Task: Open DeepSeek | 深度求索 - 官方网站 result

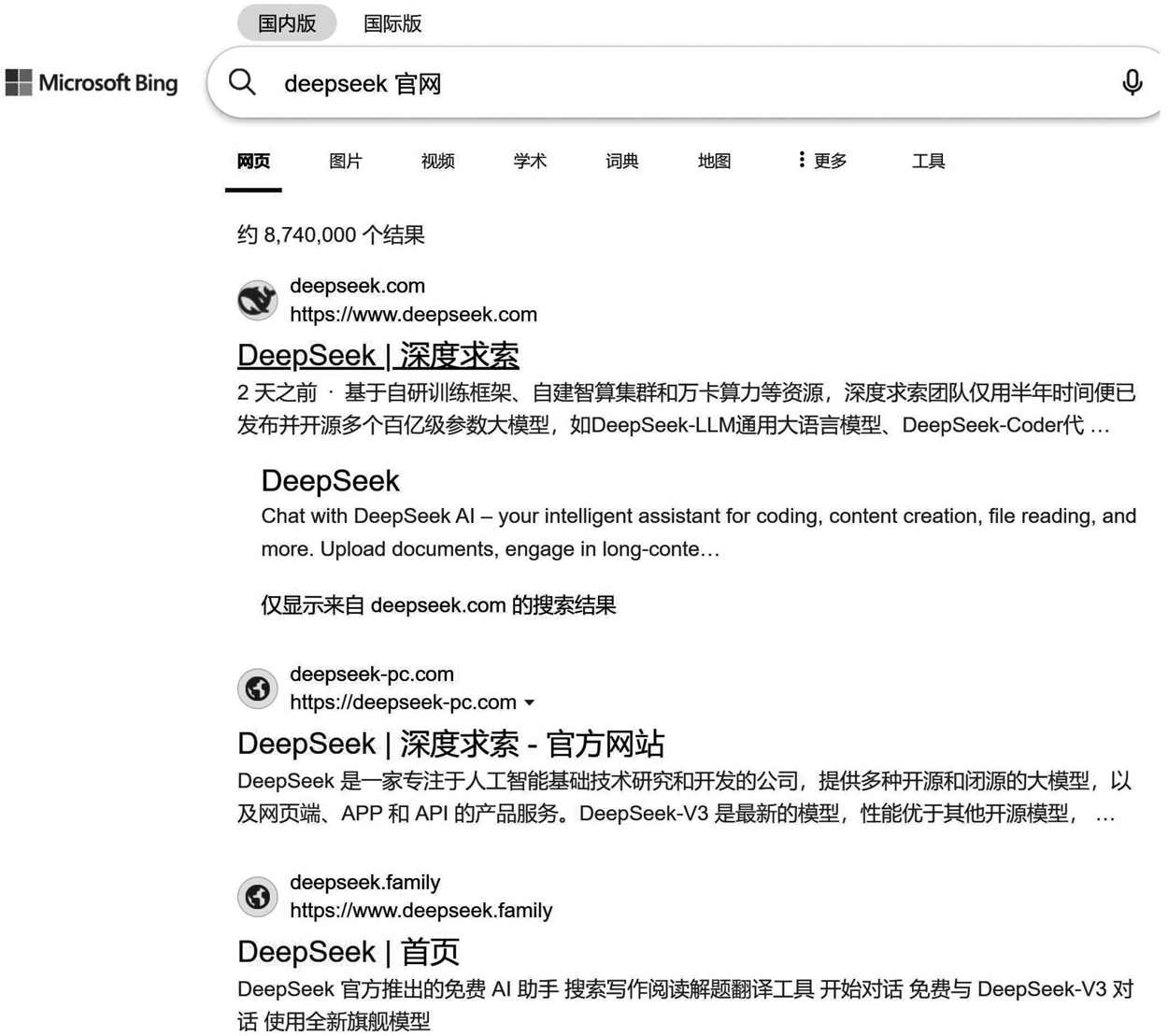Action: click(450, 744)
